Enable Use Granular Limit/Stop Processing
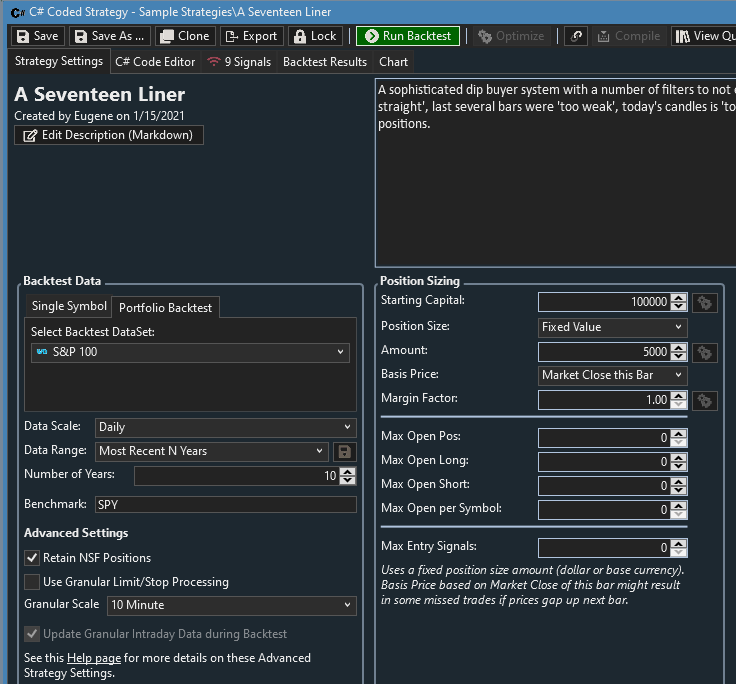The image size is (736, 684). pos(32,582)
